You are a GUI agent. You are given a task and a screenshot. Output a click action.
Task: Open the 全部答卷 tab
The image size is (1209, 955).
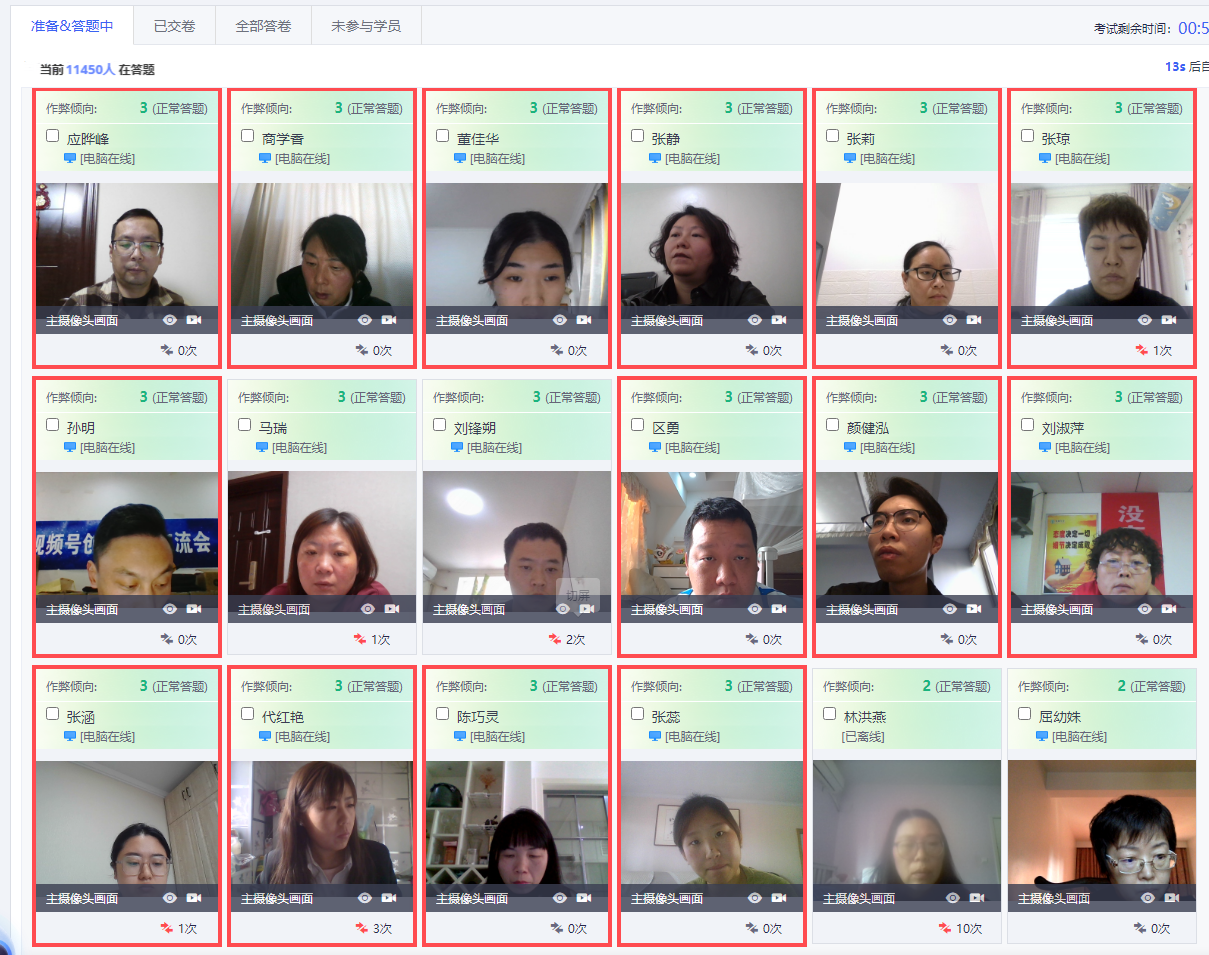click(x=263, y=26)
